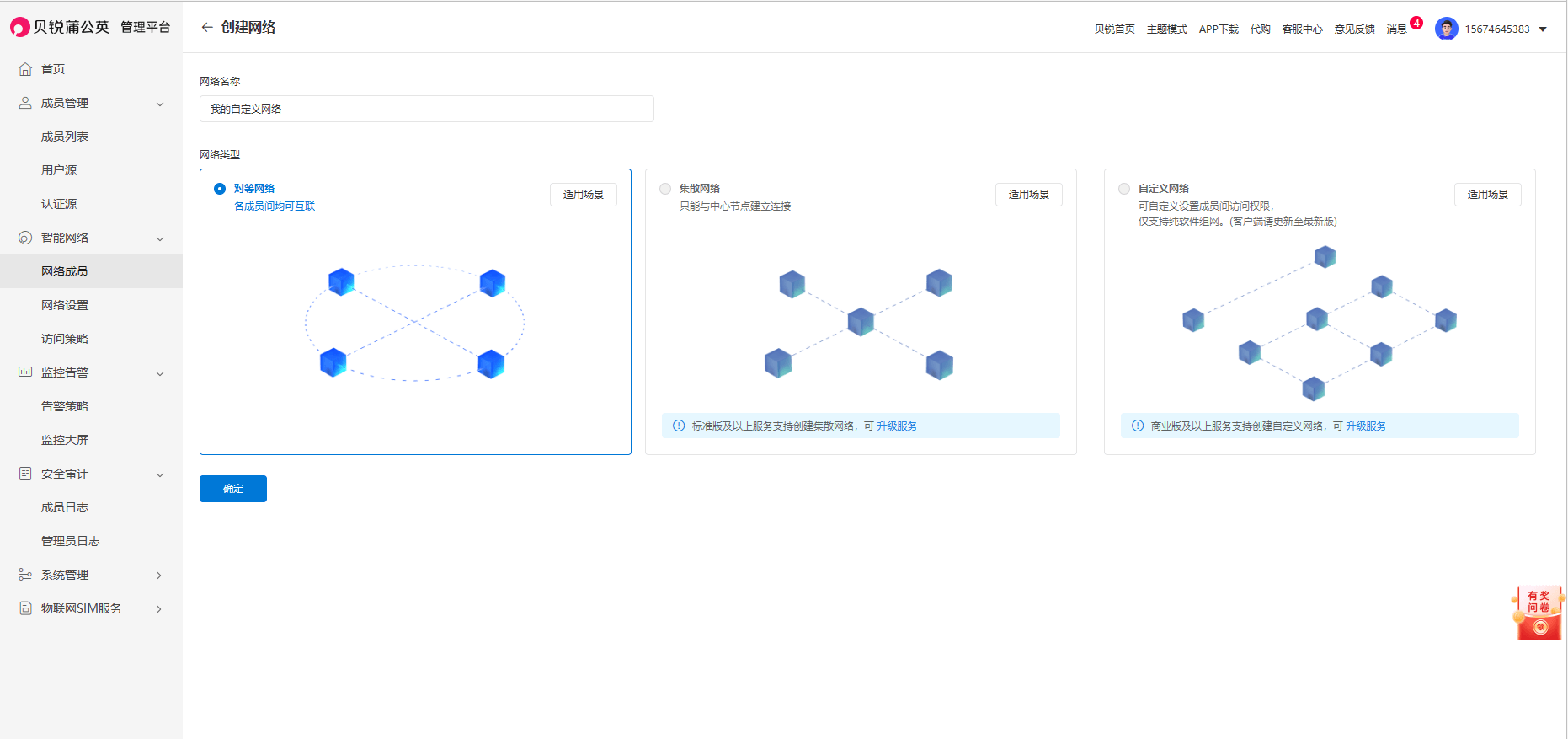The image size is (1568, 739).
Task: Click 升级服务 link under 集散网络
Action: (897, 426)
